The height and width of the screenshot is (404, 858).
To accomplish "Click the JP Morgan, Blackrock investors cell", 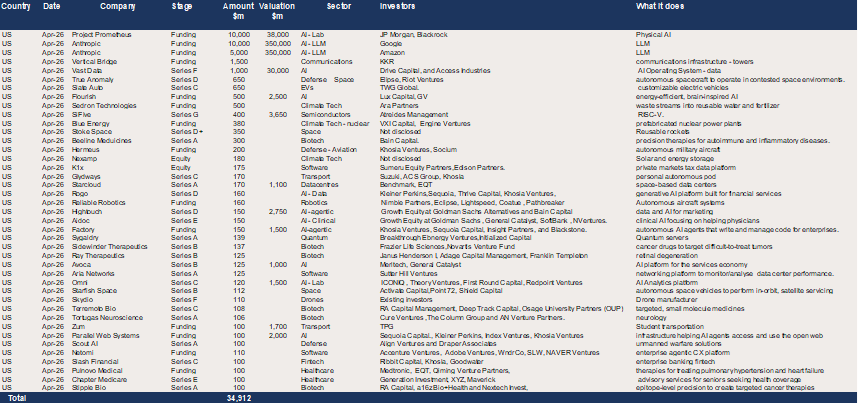I will (x=414, y=34).
